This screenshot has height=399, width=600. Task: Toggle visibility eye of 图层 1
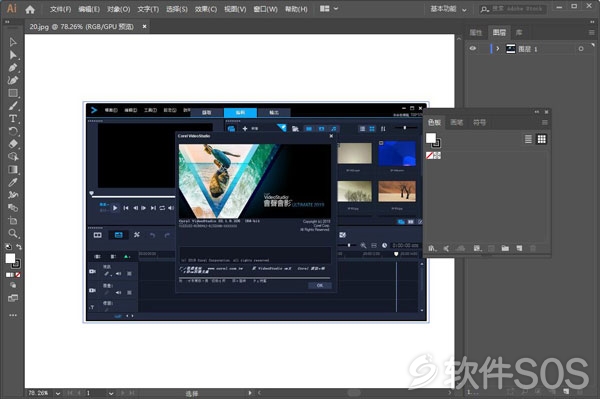pos(473,49)
